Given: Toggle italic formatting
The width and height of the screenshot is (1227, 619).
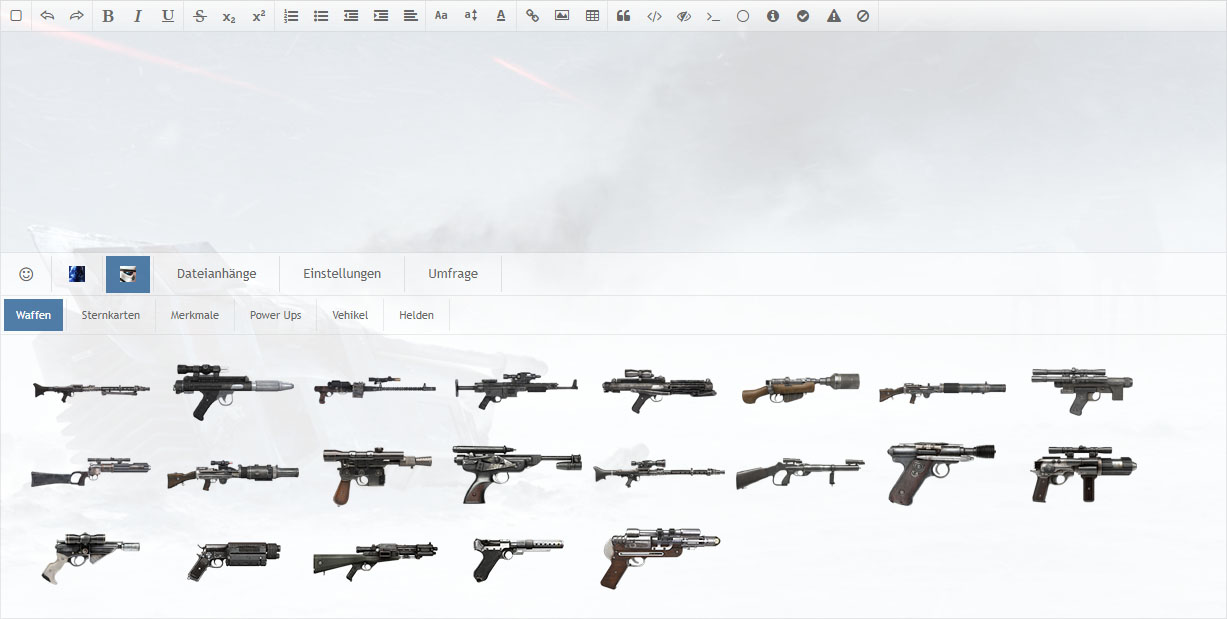Looking at the screenshot, I should pos(138,16).
